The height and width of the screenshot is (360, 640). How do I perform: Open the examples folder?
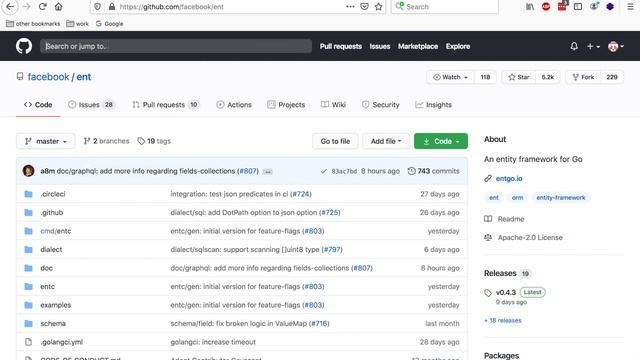click(x=56, y=305)
